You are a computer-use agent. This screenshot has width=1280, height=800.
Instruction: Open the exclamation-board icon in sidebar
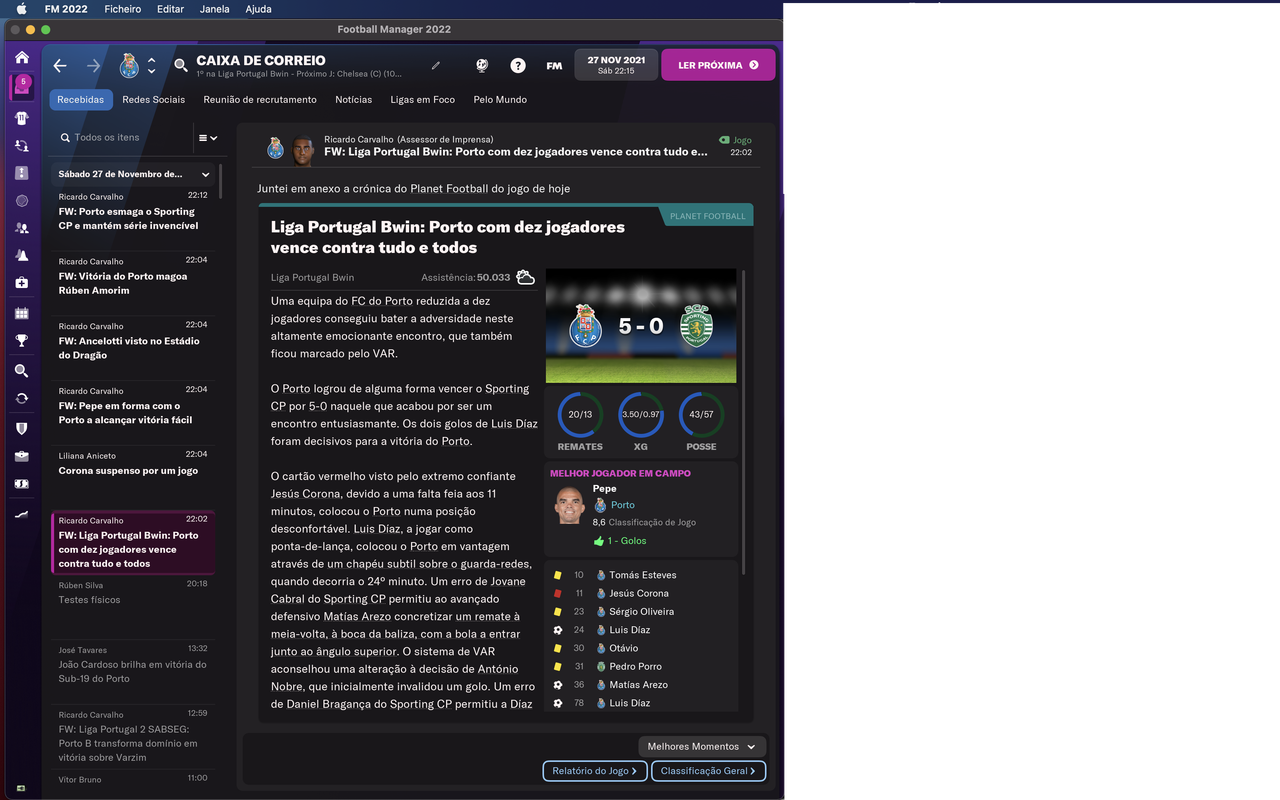tap(22, 173)
